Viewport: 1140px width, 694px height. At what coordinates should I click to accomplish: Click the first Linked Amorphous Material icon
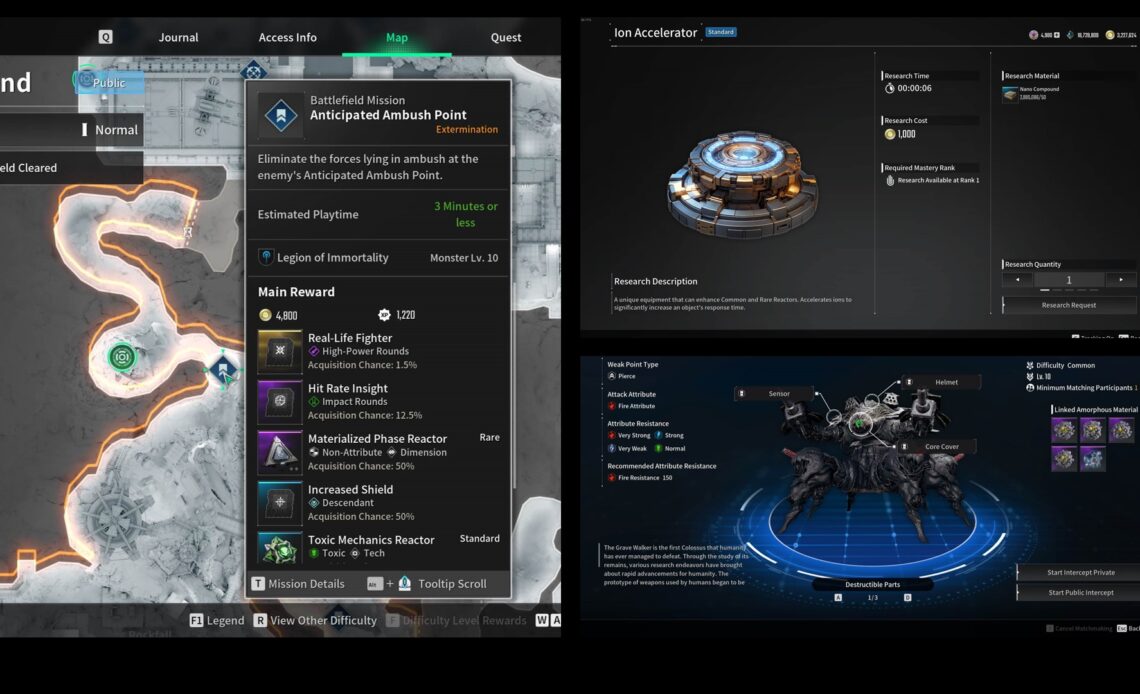point(1064,430)
